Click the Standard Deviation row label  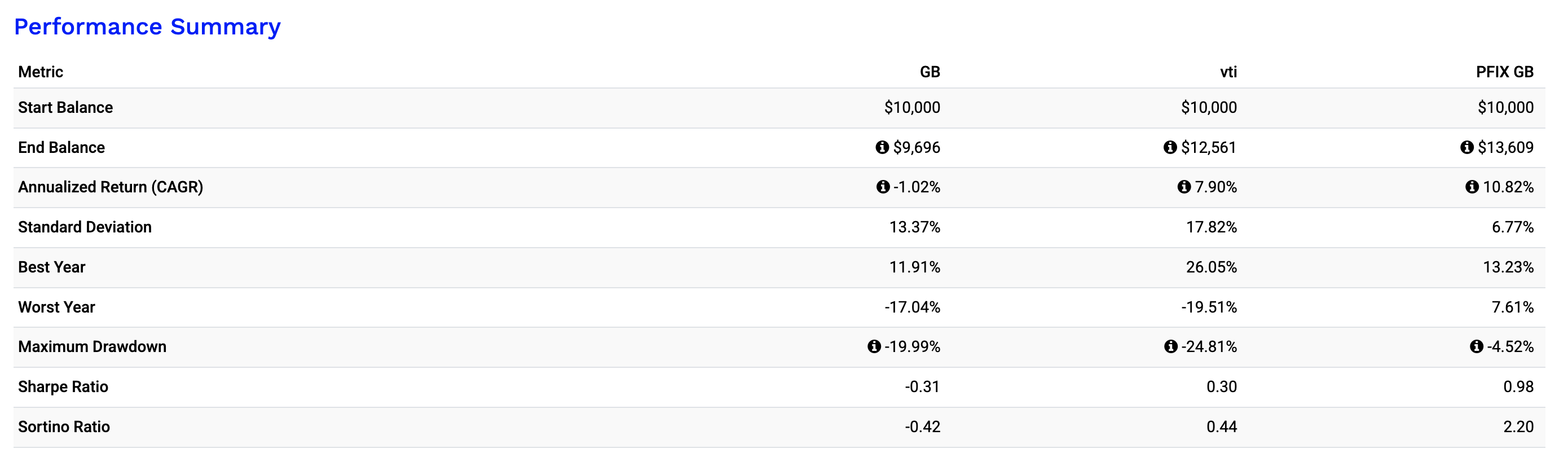[85, 227]
